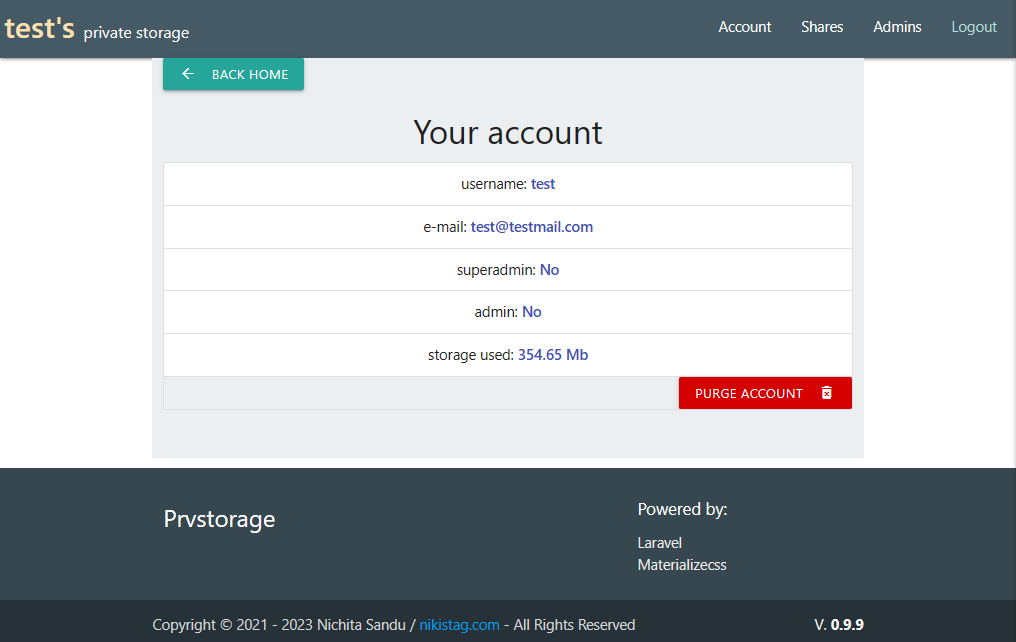Open the Account menu item

tap(745, 27)
